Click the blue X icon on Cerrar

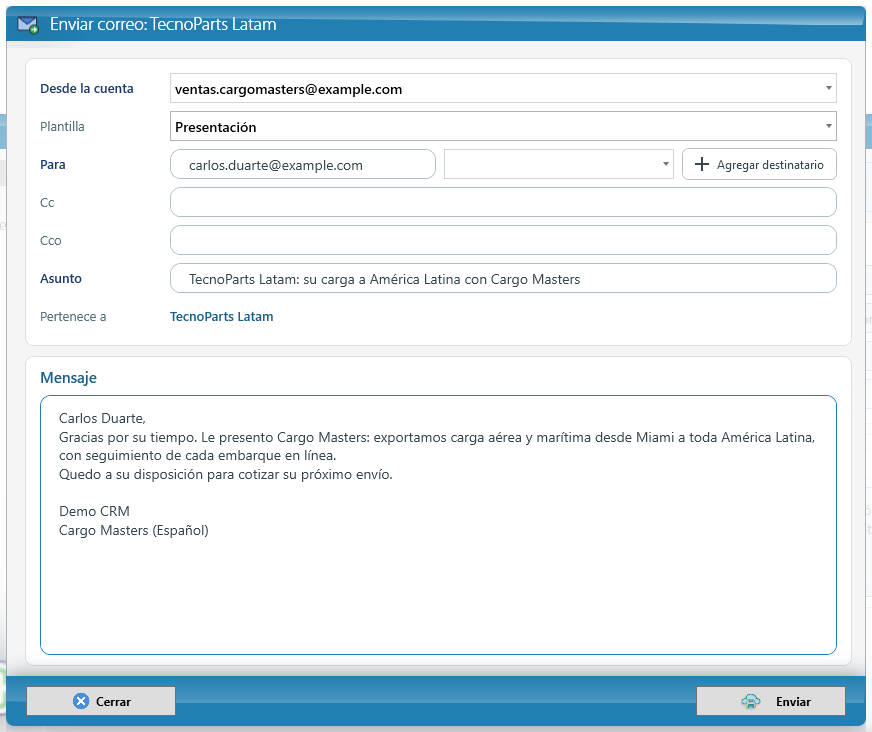(81, 701)
